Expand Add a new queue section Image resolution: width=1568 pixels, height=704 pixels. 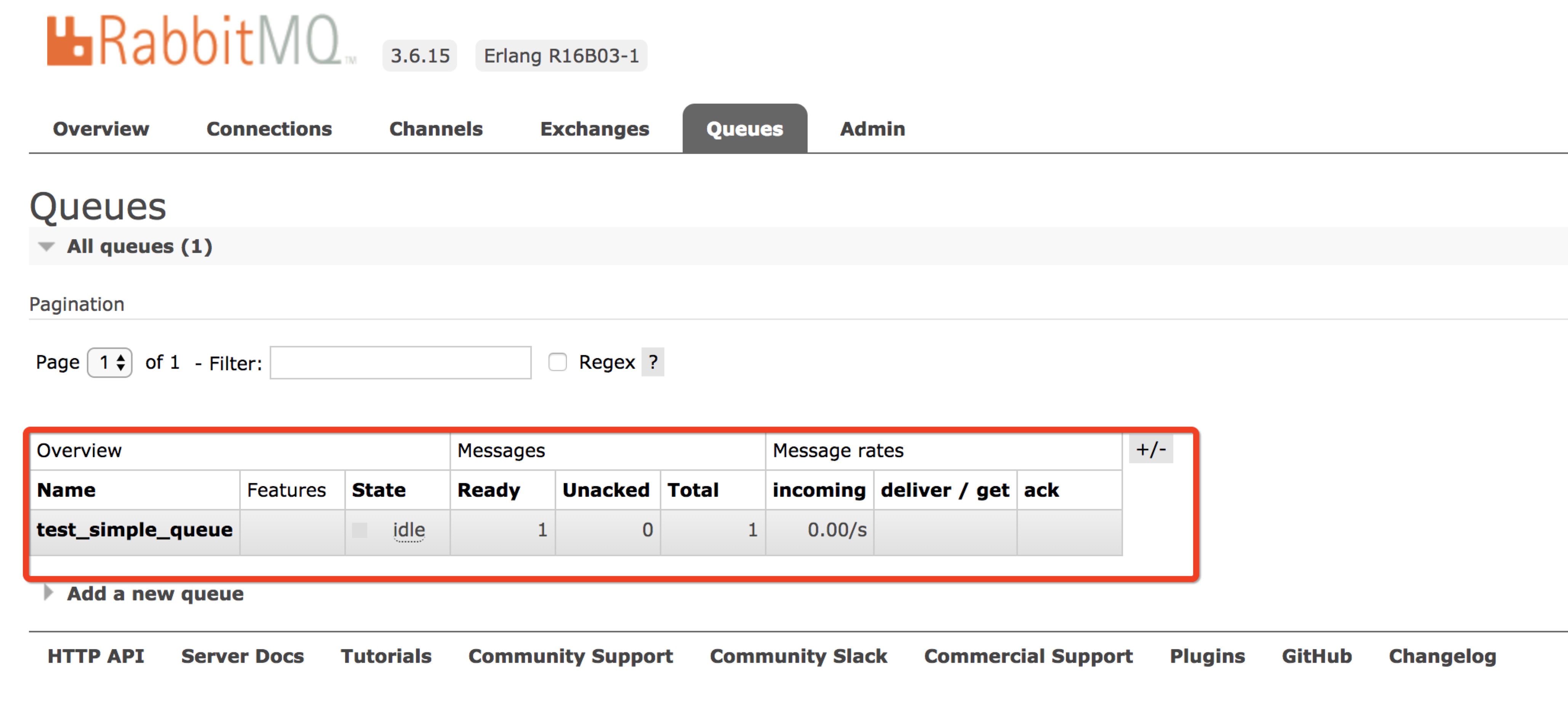click(x=155, y=593)
